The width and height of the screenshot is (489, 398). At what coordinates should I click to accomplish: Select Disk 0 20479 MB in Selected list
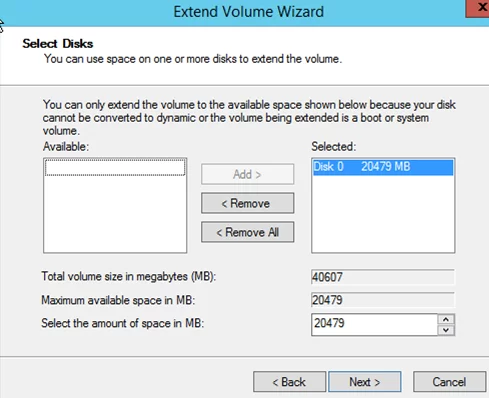(383, 167)
